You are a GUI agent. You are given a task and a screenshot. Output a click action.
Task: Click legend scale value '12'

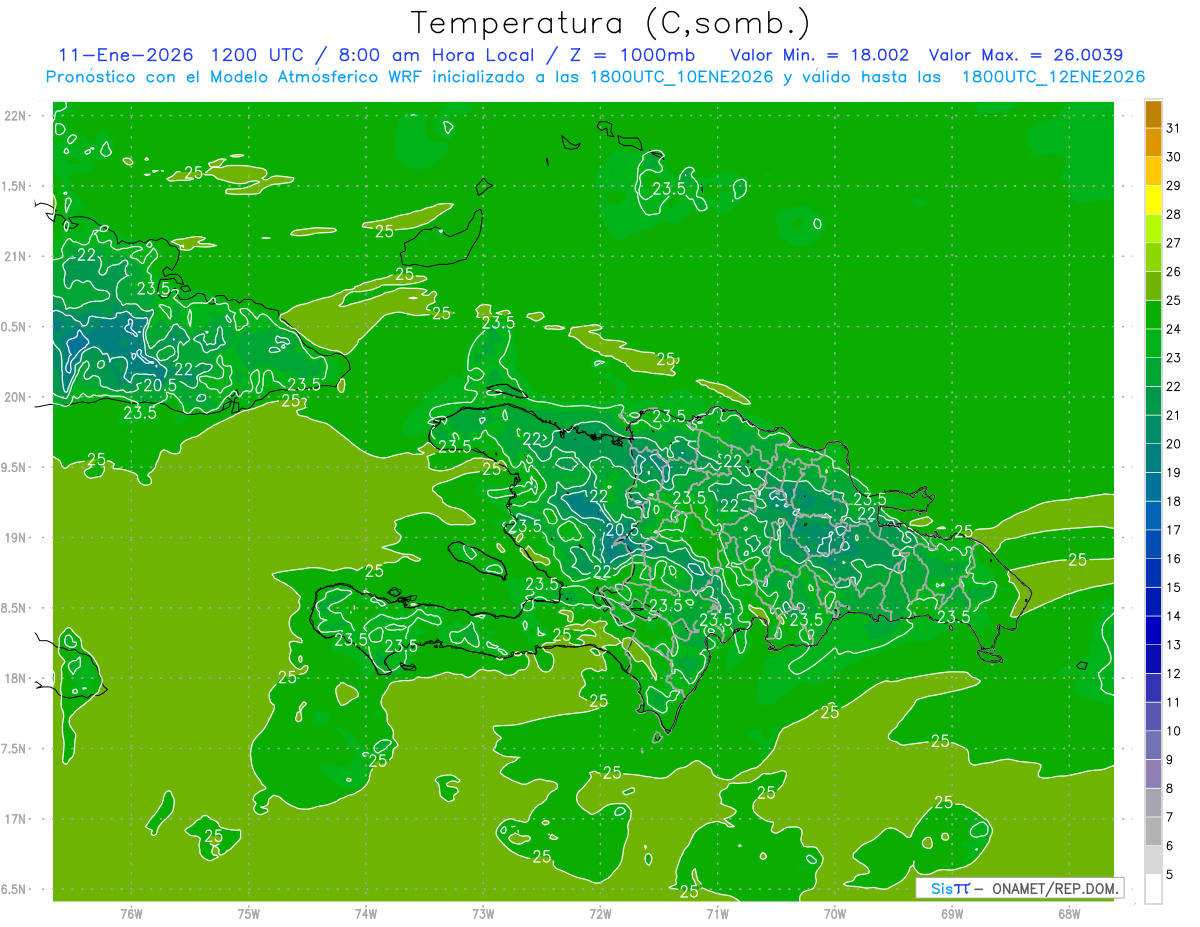[x=1174, y=673]
